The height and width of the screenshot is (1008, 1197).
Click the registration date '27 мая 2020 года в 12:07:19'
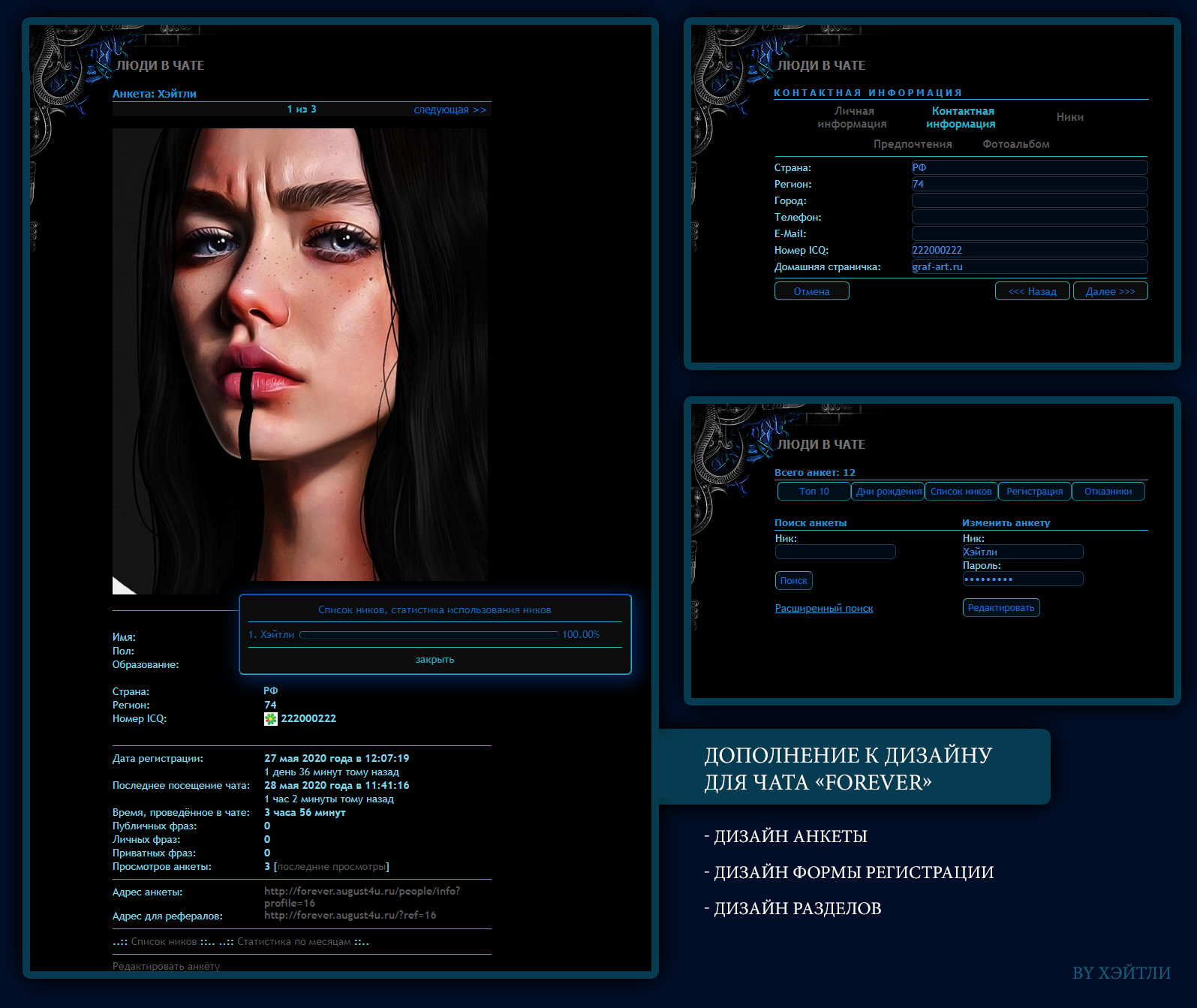point(336,759)
